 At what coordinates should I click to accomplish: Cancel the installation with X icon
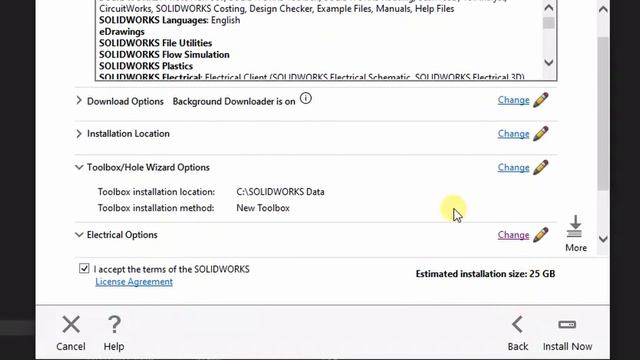click(71, 333)
